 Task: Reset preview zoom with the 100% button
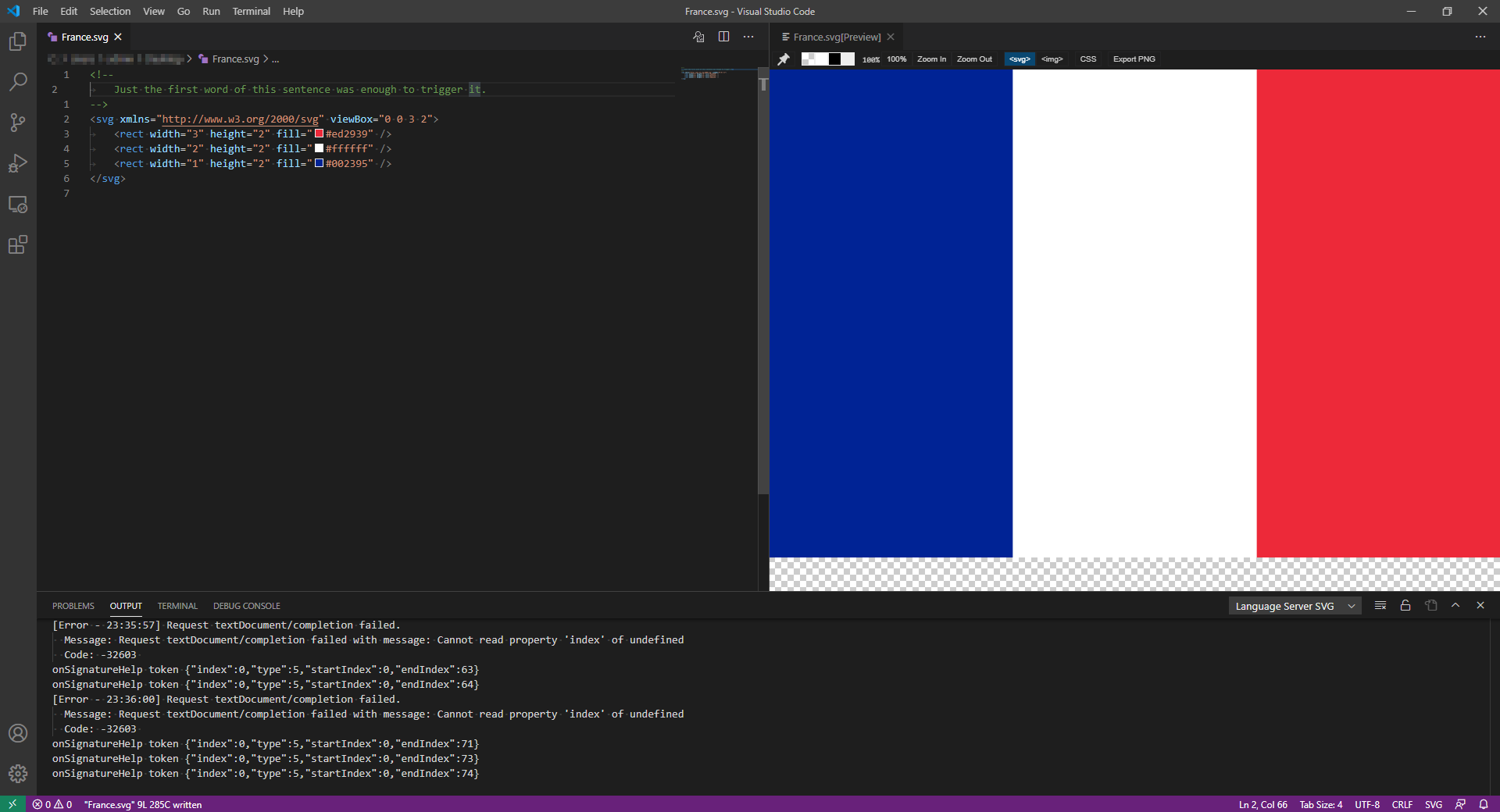pyautogui.click(x=896, y=59)
